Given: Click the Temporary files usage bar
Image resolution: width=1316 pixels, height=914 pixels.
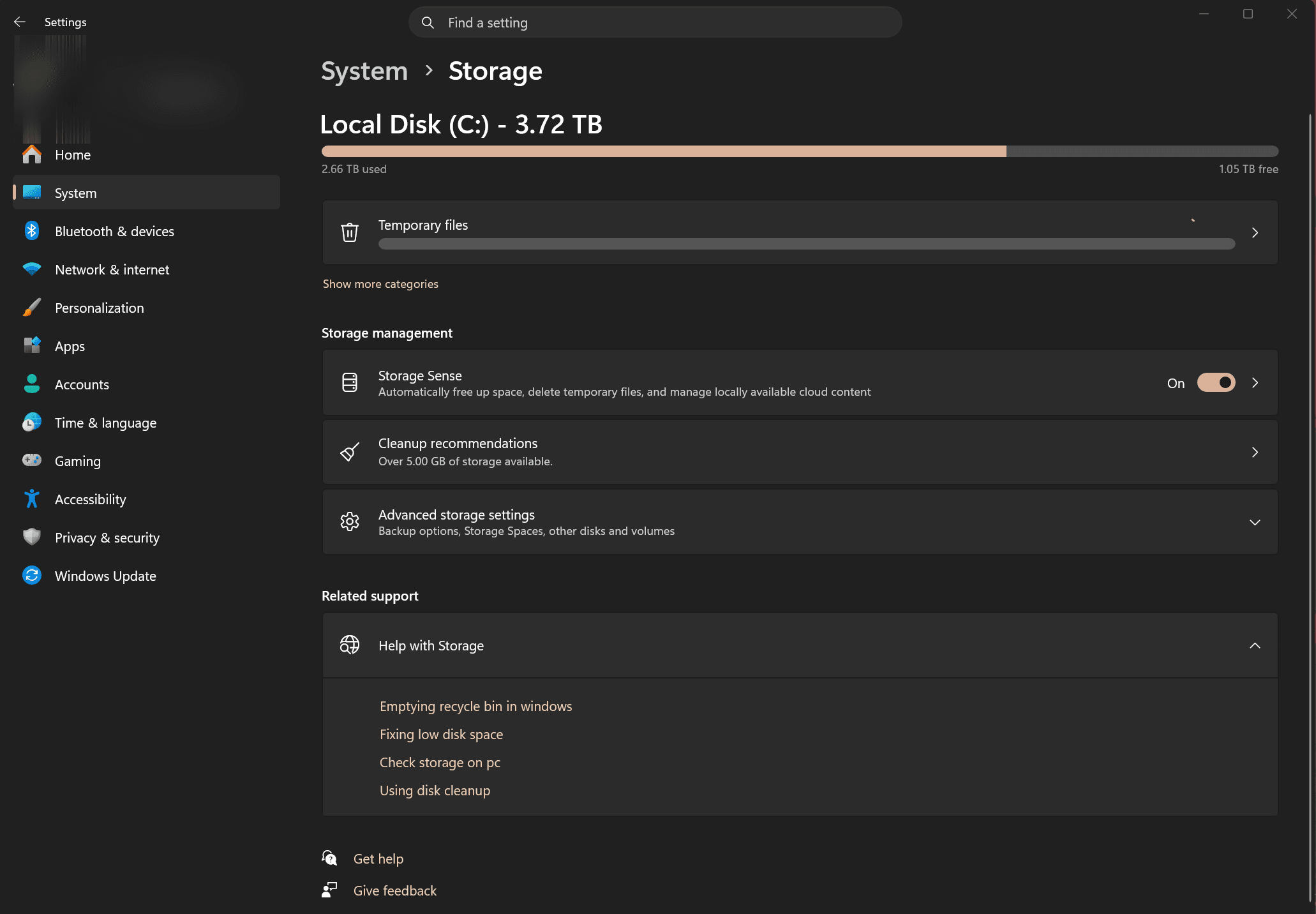Looking at the screenshot, I should 807,244.
